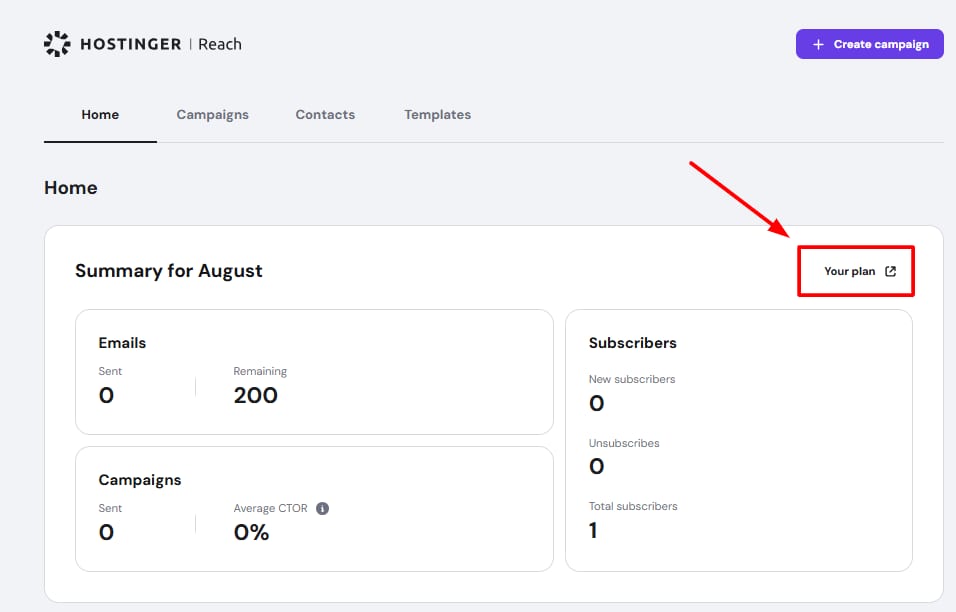The height and width of the screenshot is (612, 956).
Task: Click the Remaining emails count of 200
Action: [x=255, y=395]
